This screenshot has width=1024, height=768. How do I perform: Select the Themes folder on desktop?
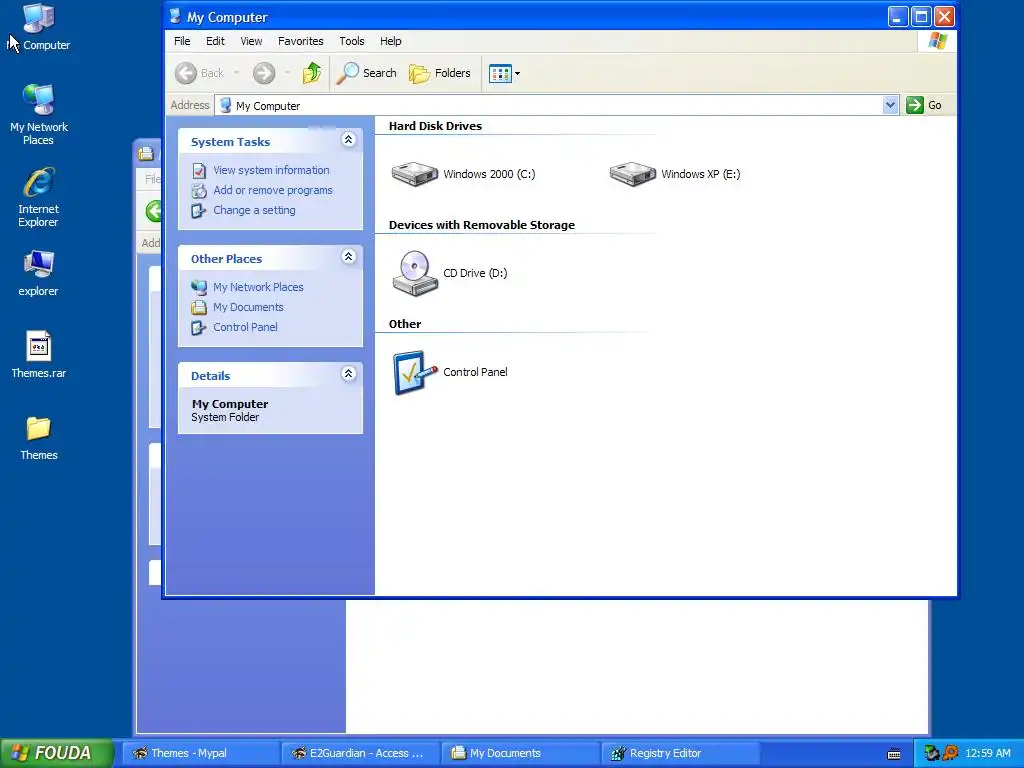(39, 438)
